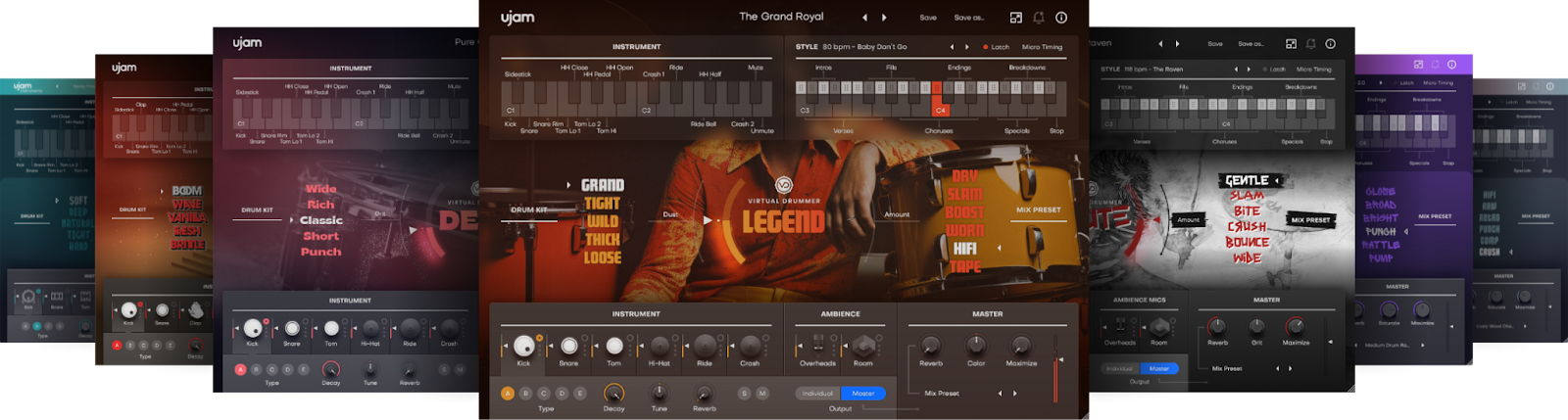Toggle the M mute button in Legend

click(762, 394)
